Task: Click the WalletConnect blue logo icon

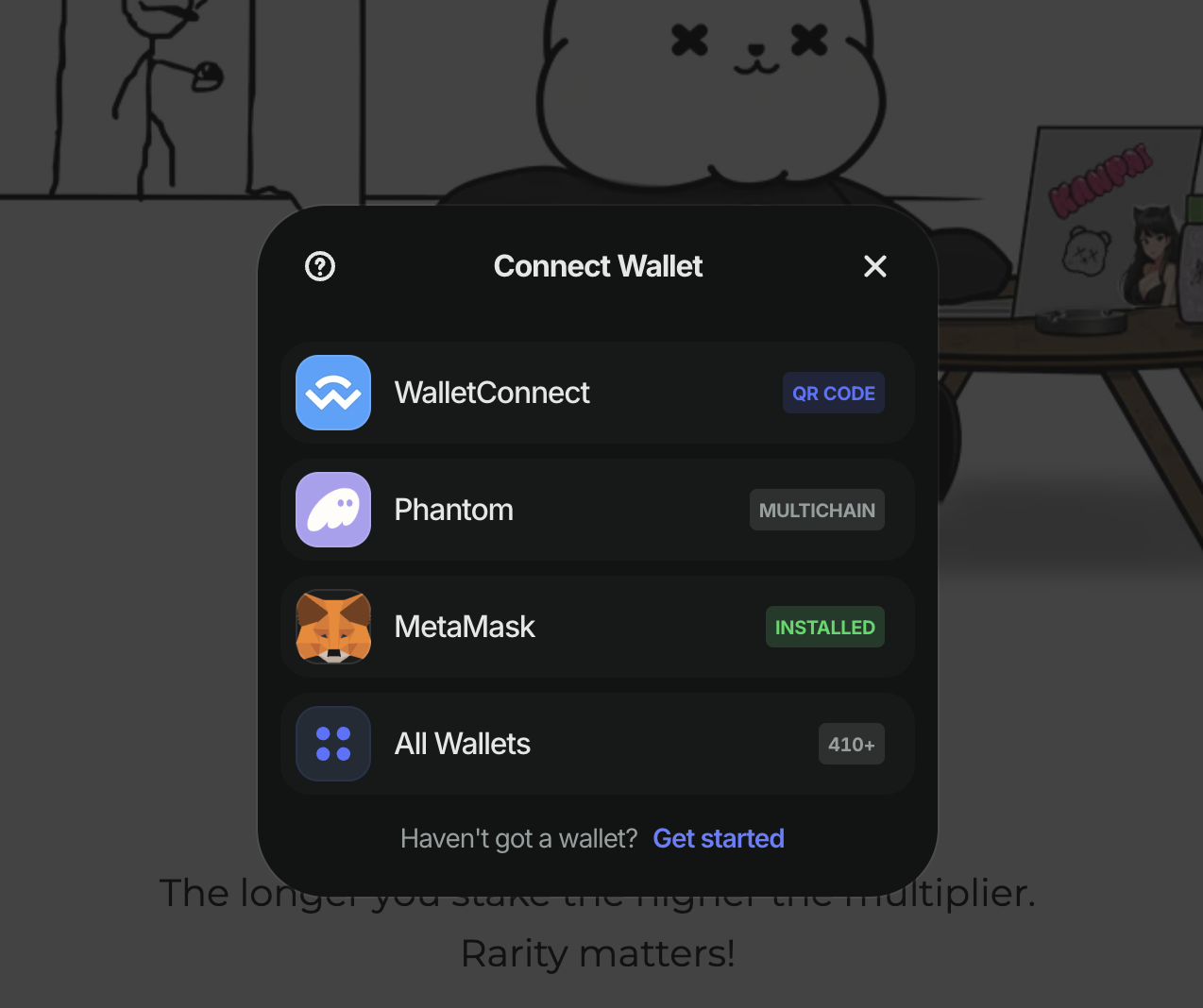Action: (333, 393)
